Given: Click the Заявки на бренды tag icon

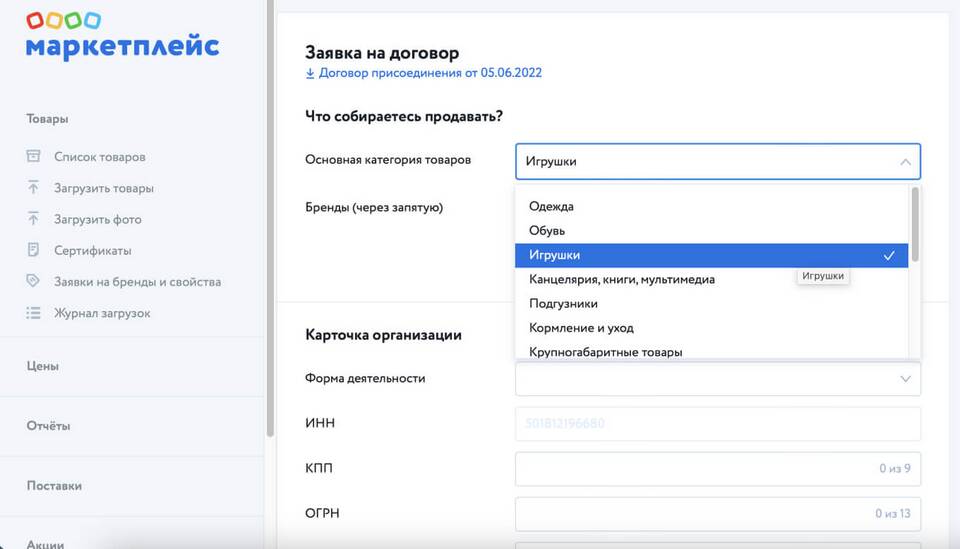Looking at the screenshot, I should coord(33,282).
